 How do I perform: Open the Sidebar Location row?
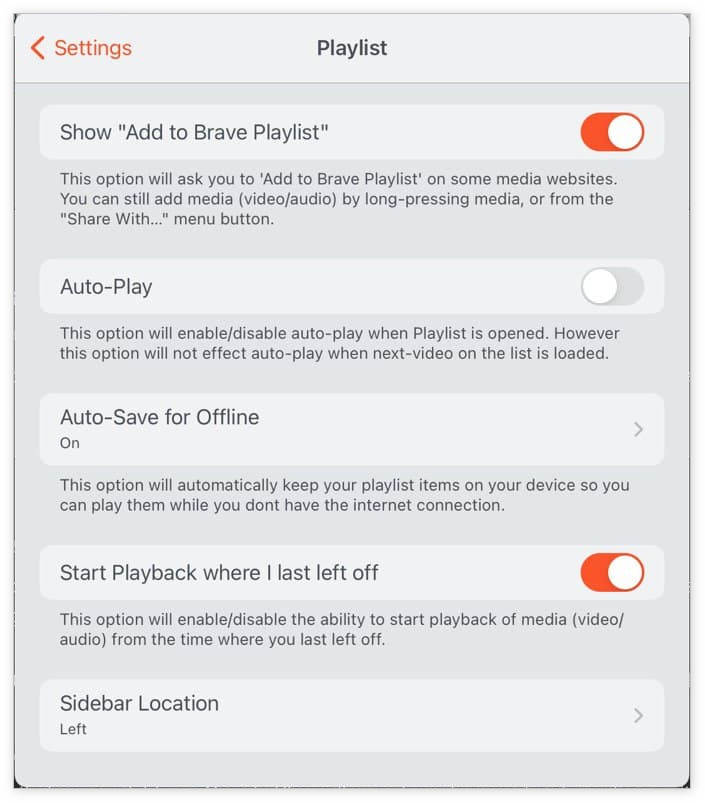(x=352, y=715)
